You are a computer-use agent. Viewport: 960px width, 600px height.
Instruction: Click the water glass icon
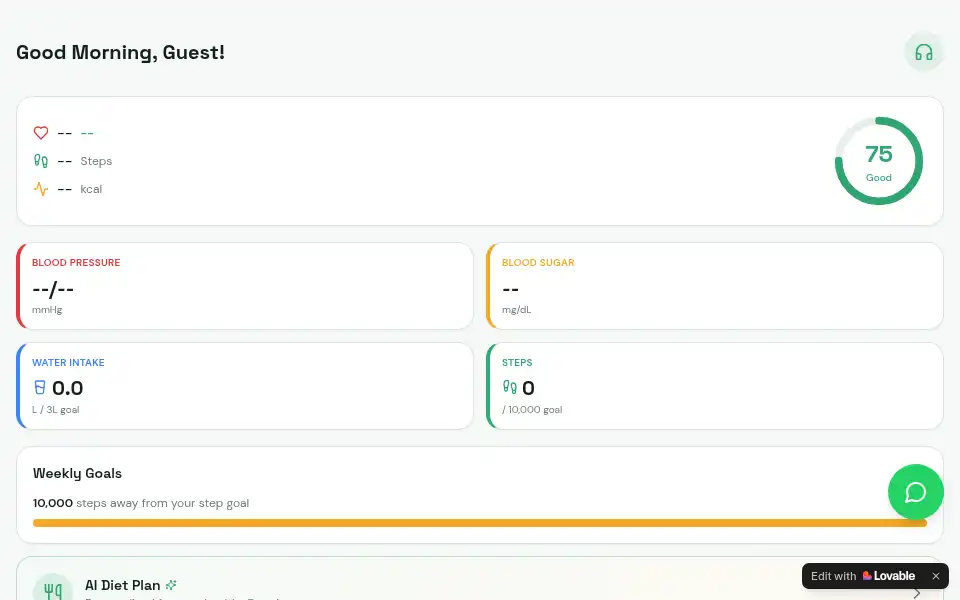pos(40,388)
